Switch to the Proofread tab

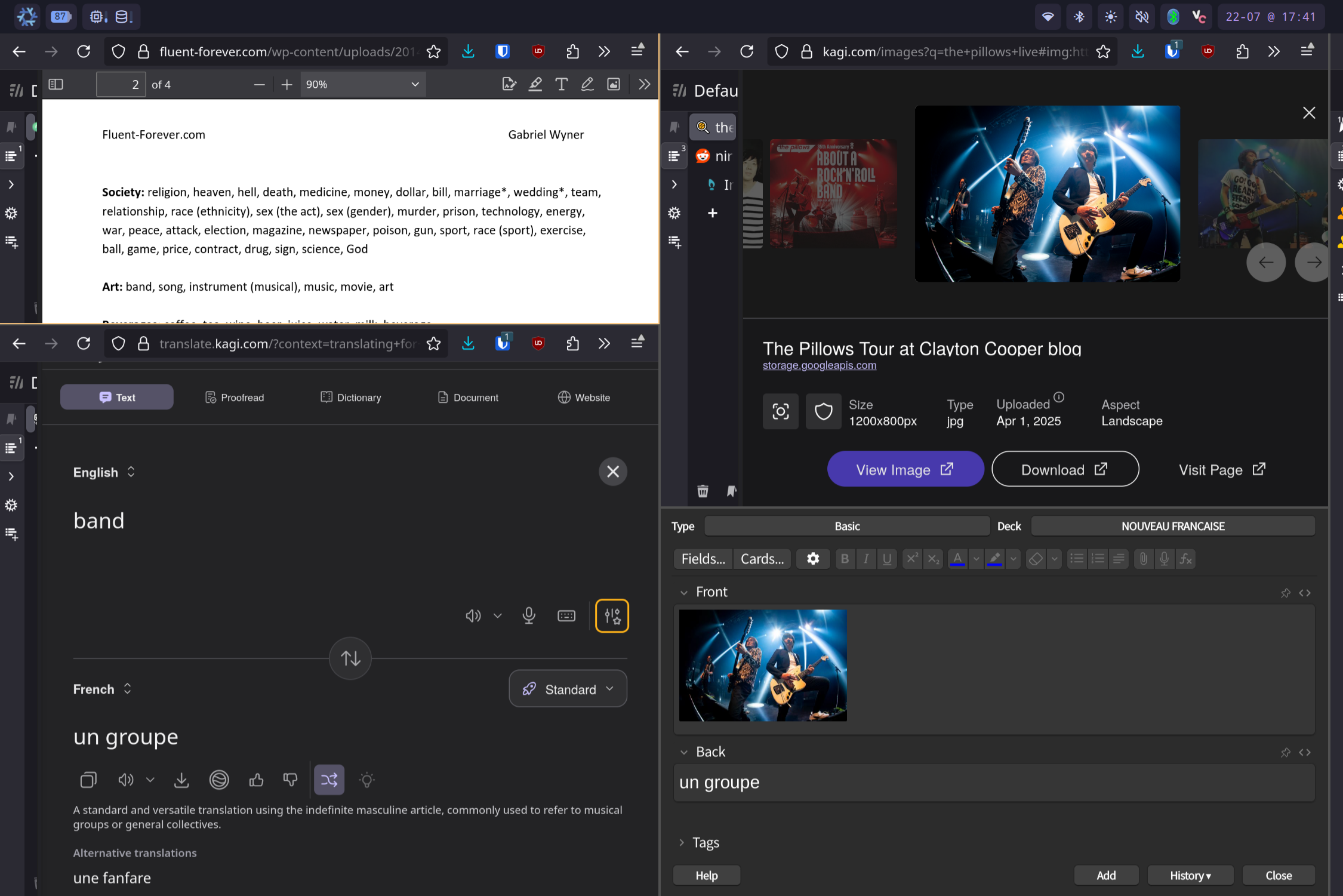(x=235, y=398)
